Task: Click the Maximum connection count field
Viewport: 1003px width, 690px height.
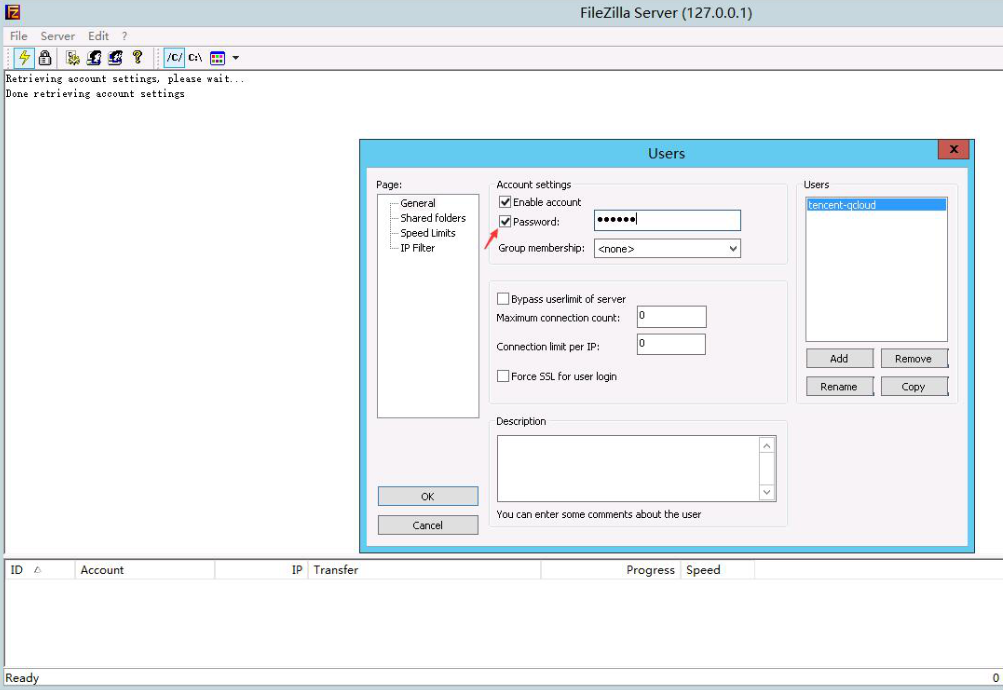Action: tap(671, 317)
